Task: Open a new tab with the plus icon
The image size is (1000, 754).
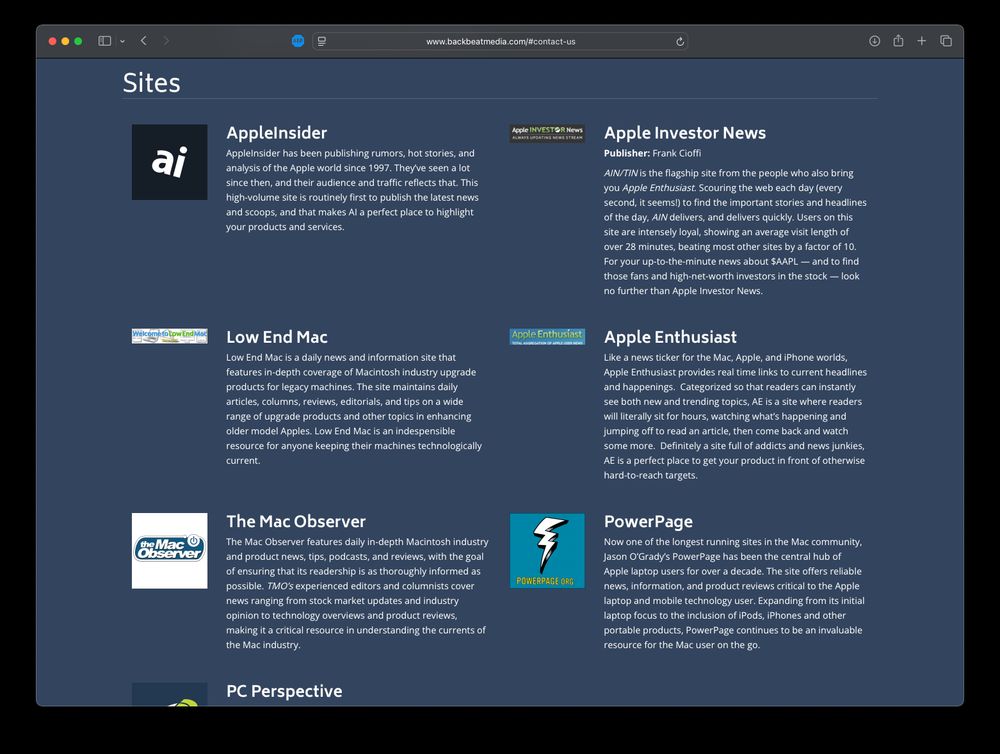Action: click(922, 41)
